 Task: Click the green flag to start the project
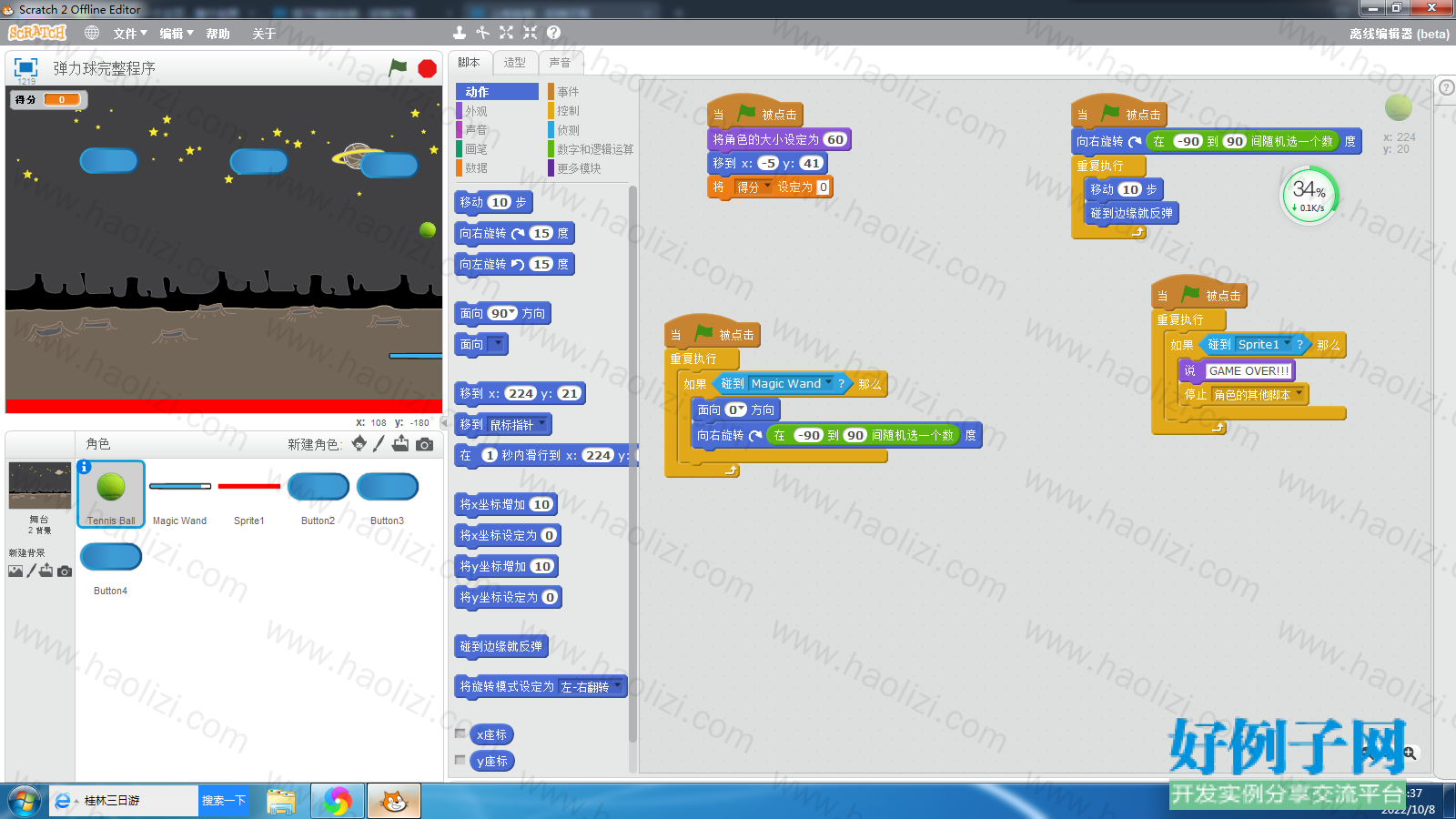[x=399, y=67]
